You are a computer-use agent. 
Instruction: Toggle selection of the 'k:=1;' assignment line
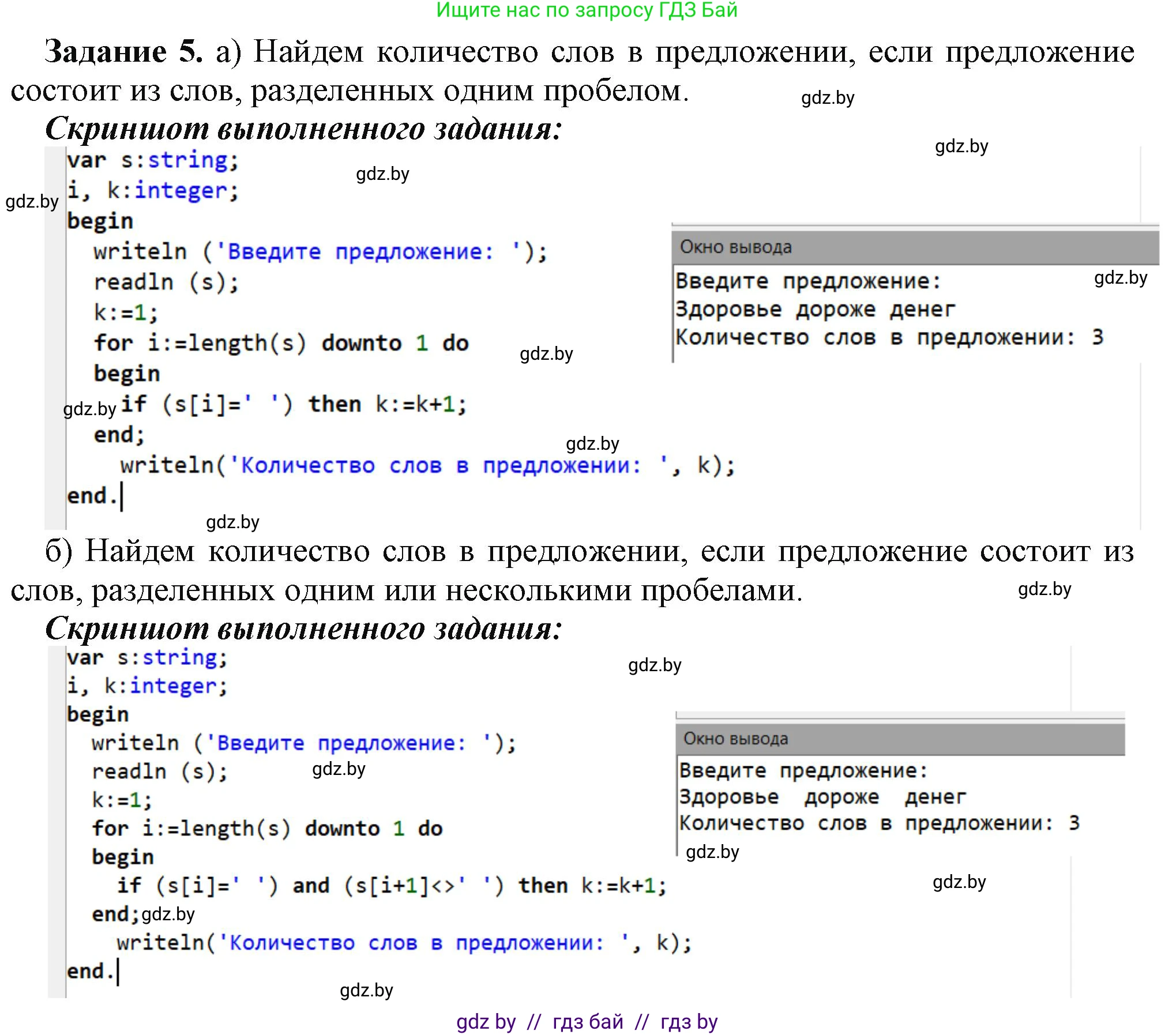tap(124, 311)
